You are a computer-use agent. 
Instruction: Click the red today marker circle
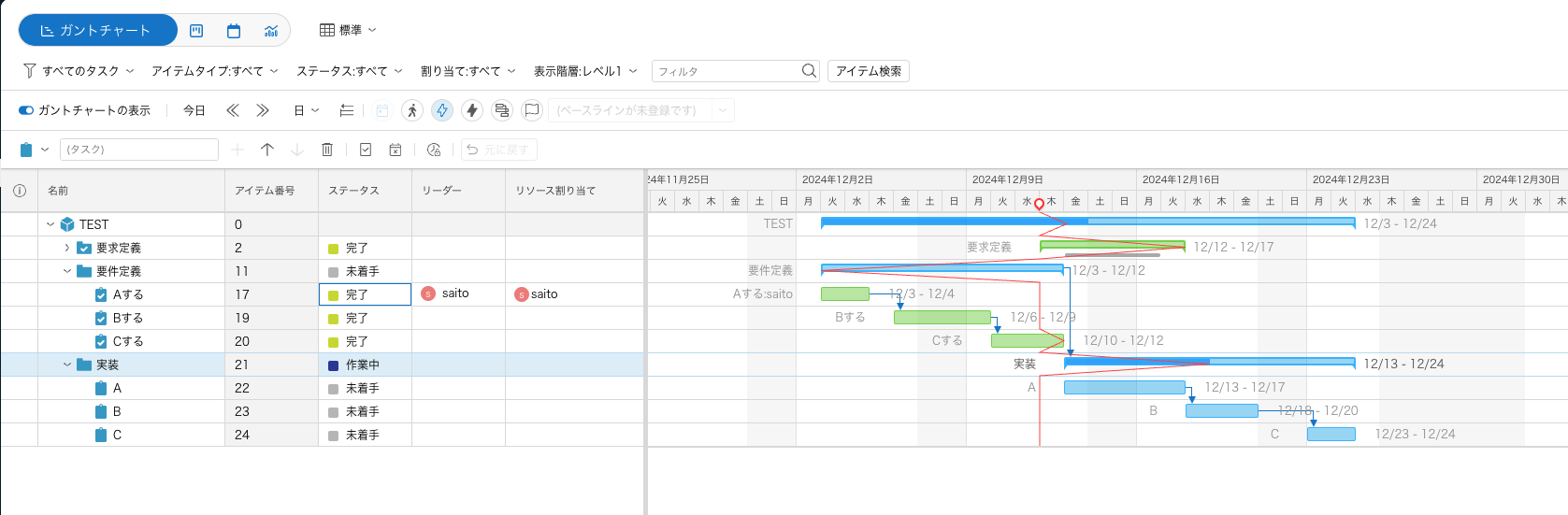pyautogui.click(x=1039, y=204)
